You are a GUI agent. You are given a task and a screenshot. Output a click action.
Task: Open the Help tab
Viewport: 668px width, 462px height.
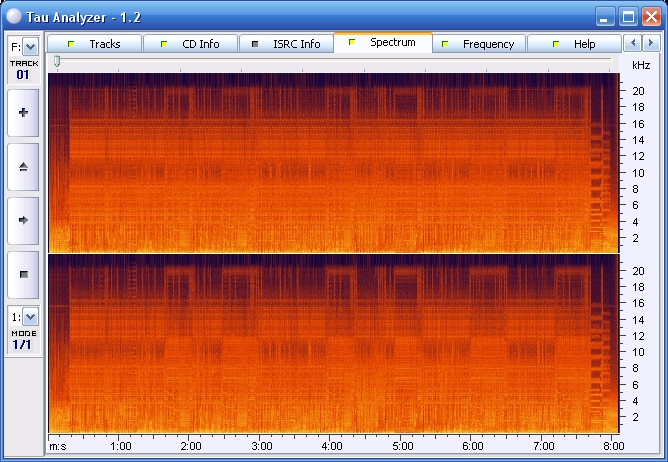574,44
